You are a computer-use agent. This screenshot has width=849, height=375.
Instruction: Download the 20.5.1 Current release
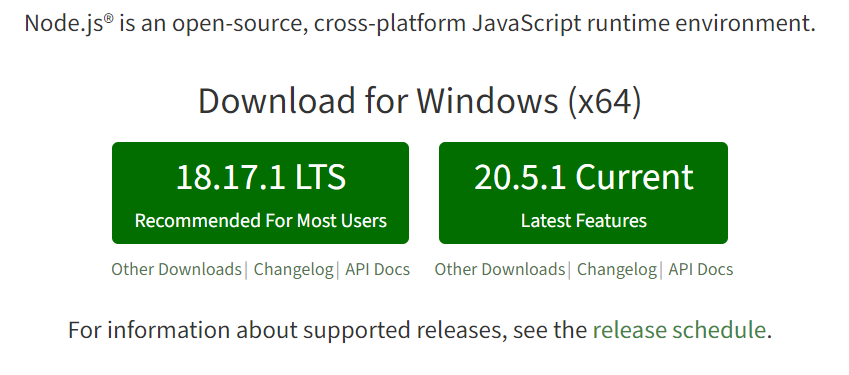[x=583, y=193]
